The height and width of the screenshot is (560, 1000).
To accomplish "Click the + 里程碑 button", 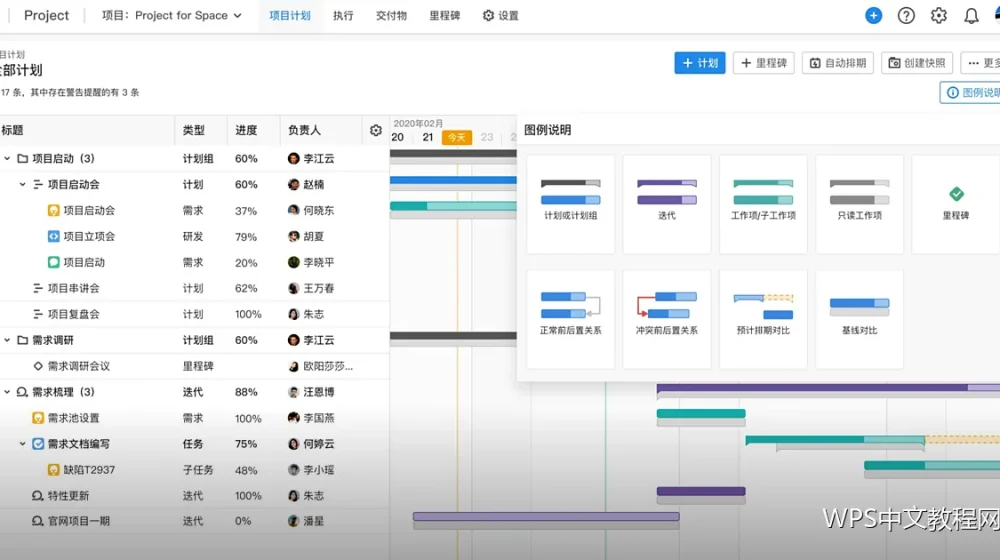I will pos(763,63).
